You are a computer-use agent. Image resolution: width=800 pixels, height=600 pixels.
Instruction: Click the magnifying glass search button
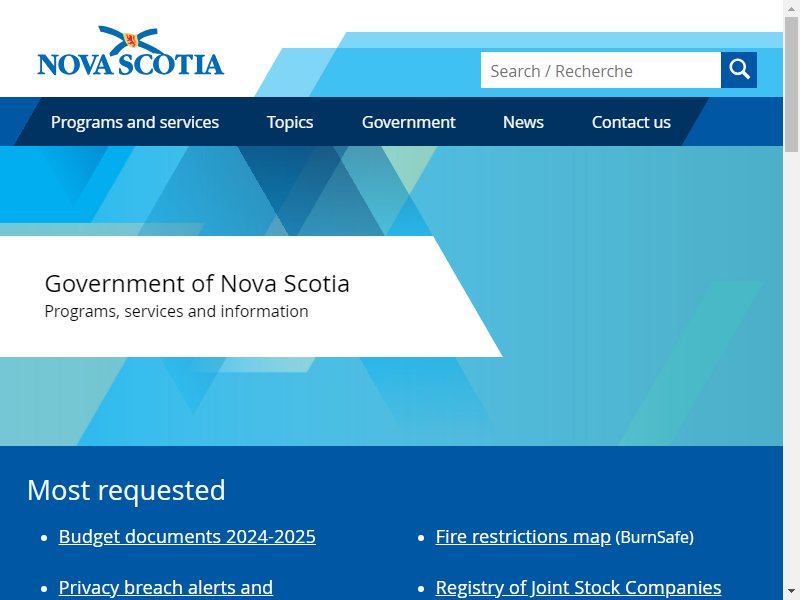739,70
